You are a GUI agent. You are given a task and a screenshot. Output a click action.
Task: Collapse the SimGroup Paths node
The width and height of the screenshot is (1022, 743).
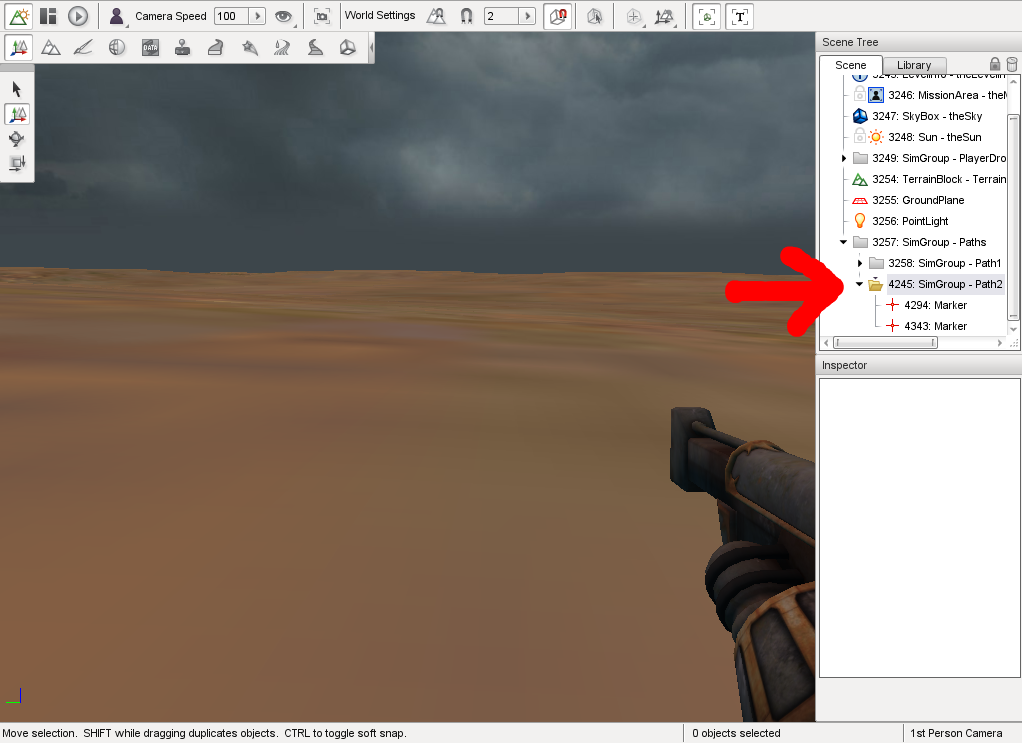844,242
